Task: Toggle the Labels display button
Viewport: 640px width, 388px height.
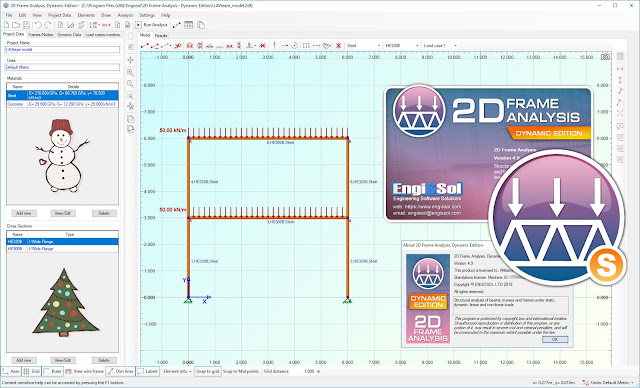Action: (148, 371)
